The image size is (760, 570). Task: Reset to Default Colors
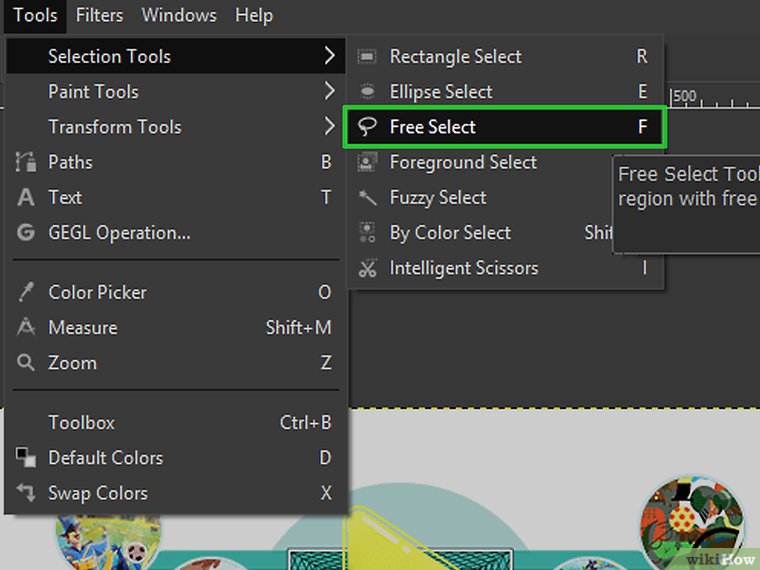tap(105, 458)
